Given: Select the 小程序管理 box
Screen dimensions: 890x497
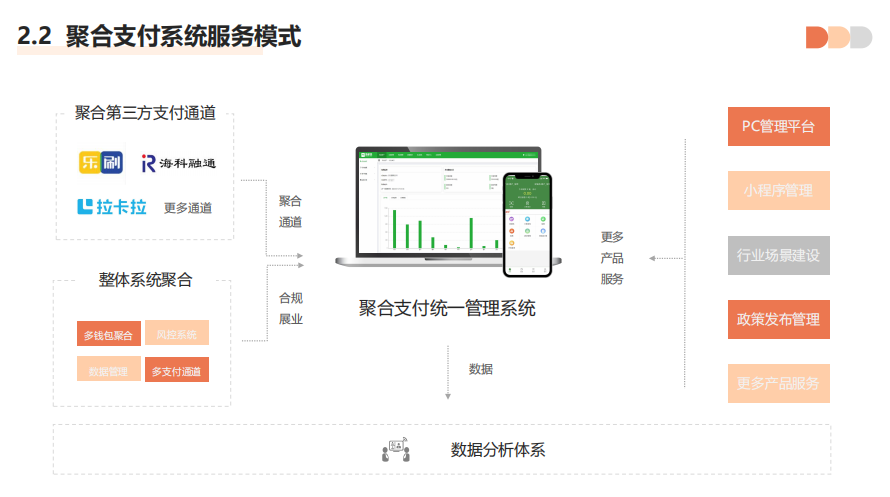Looking at the screenshot, I should (778, 190).
